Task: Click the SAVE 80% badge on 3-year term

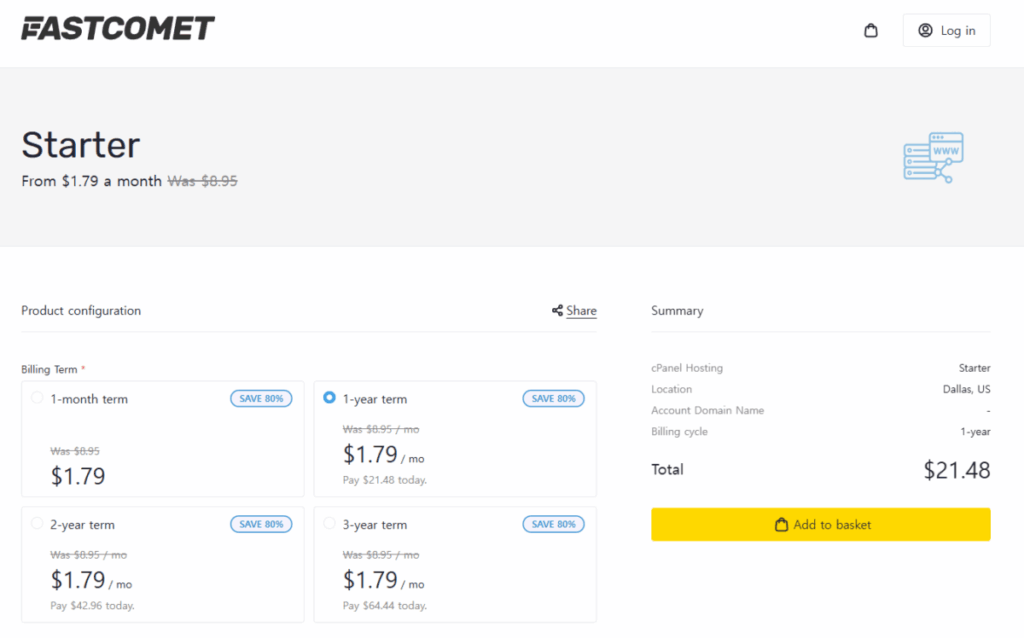Action: click(x=553, y=523)
